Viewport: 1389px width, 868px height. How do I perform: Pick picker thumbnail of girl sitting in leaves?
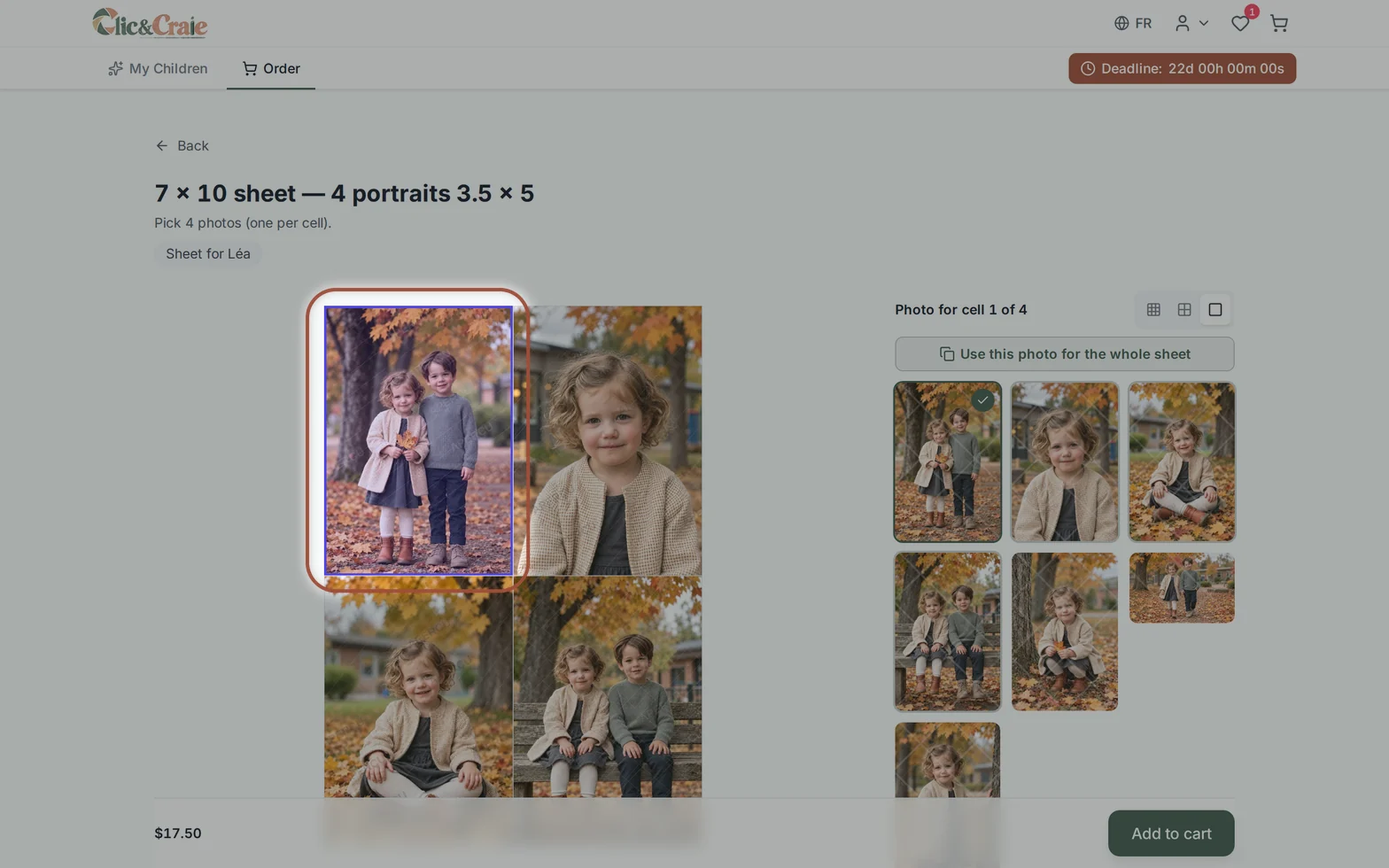click(x=1182, y=461)
